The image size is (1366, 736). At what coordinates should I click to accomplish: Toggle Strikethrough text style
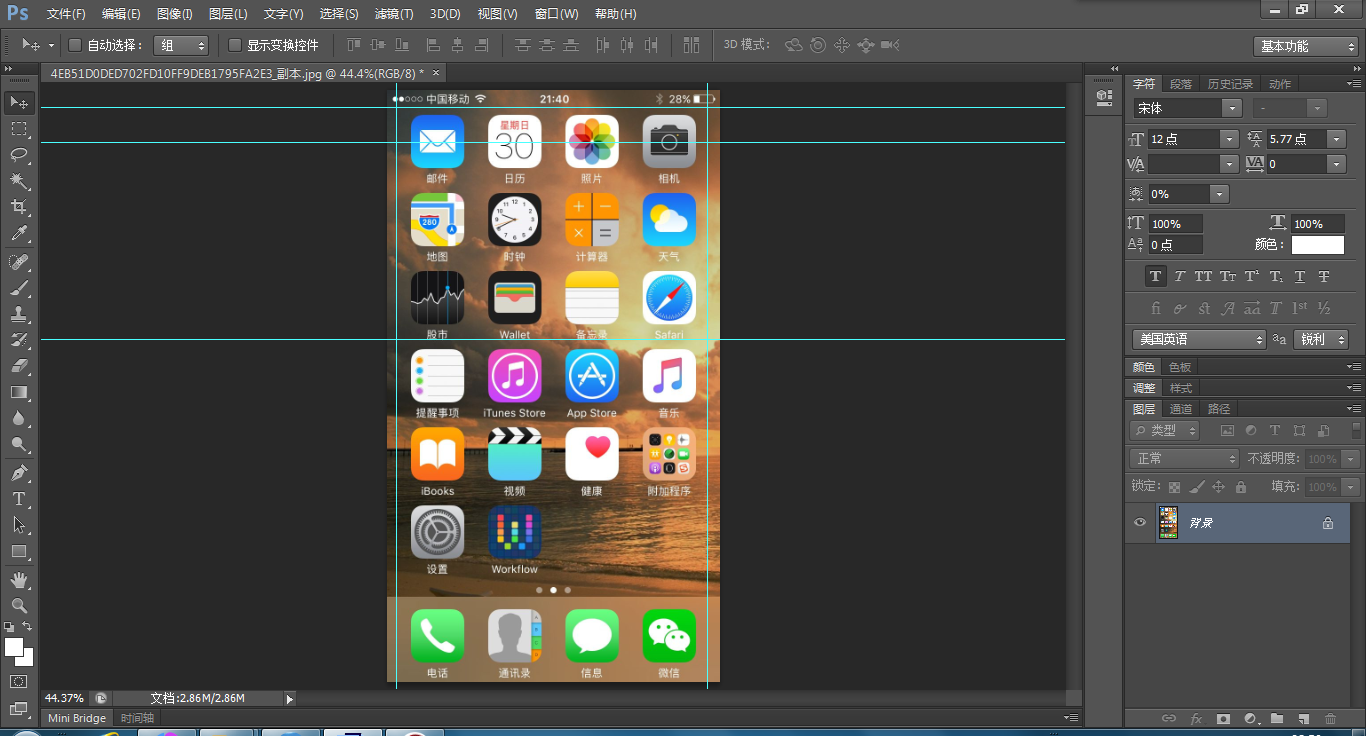(1324, 276)
